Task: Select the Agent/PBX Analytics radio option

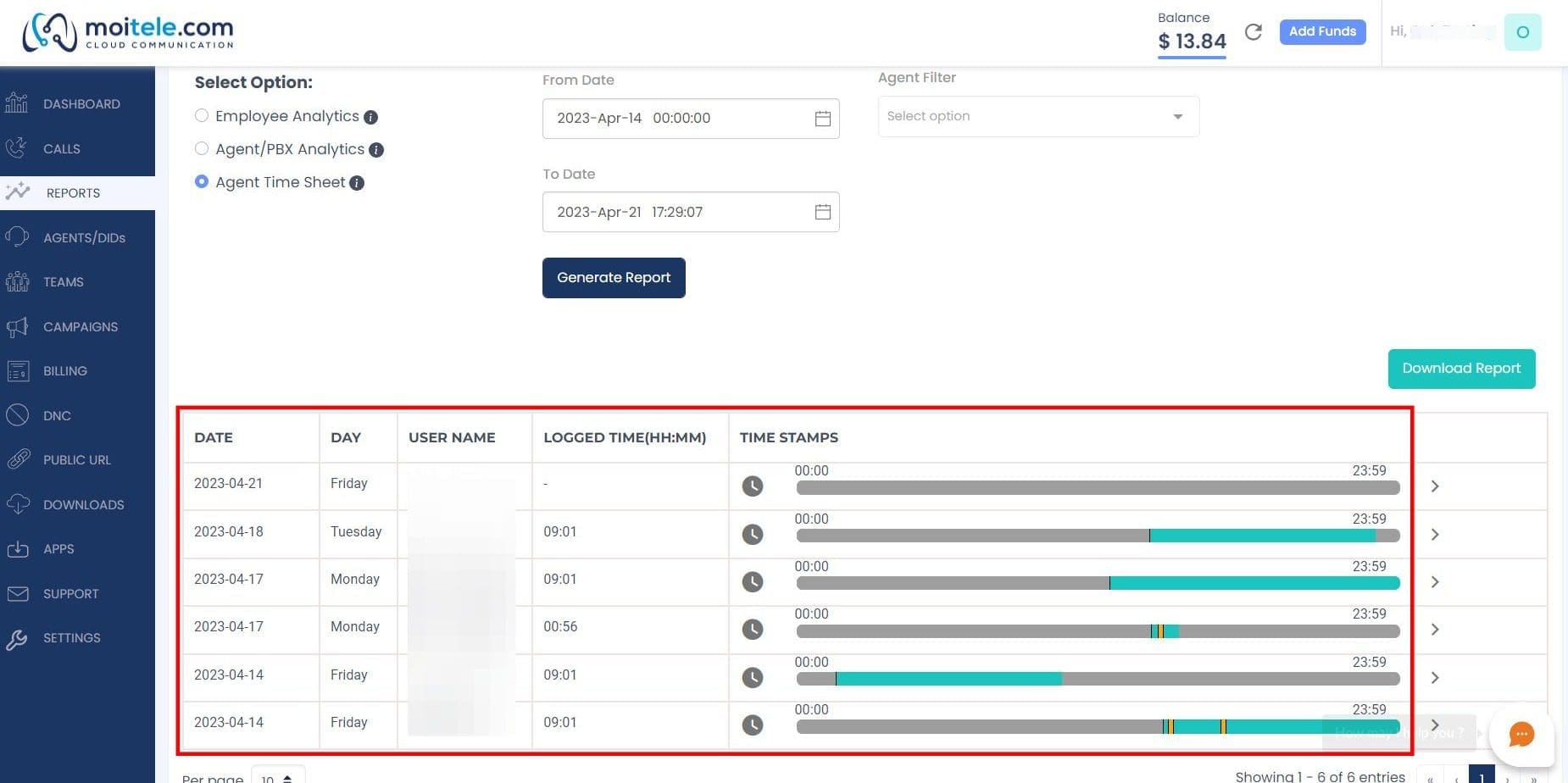Action: click(202, 148)
